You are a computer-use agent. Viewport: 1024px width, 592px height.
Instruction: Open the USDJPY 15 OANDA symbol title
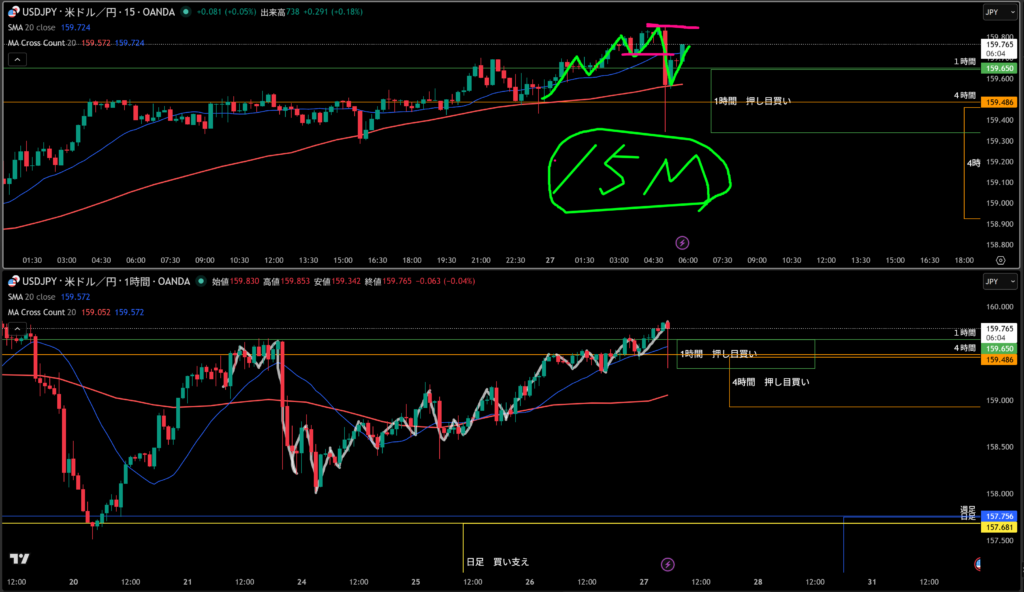tap(100, 12)
